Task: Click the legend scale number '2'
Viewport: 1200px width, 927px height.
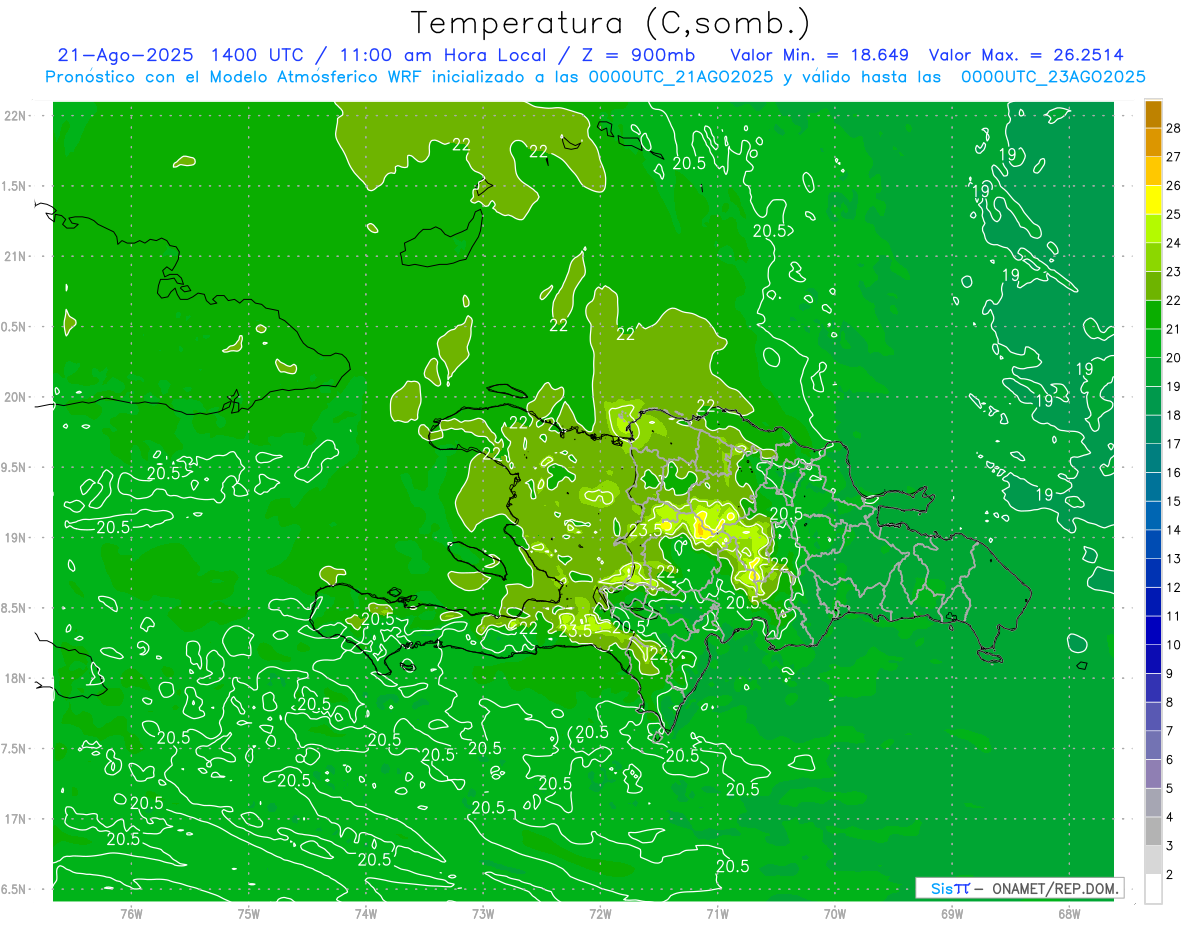Action: tap(1171, 875)
